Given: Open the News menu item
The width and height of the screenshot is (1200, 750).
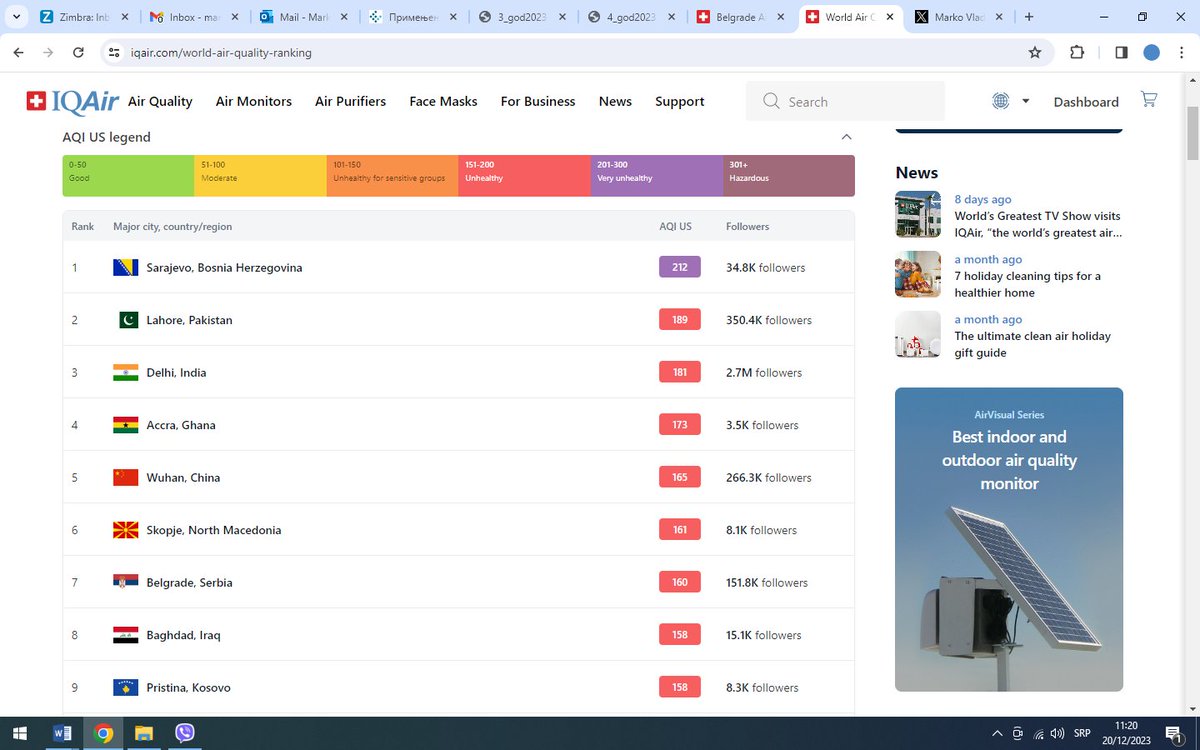Looking at the screenshot, I should coord(615,101).
